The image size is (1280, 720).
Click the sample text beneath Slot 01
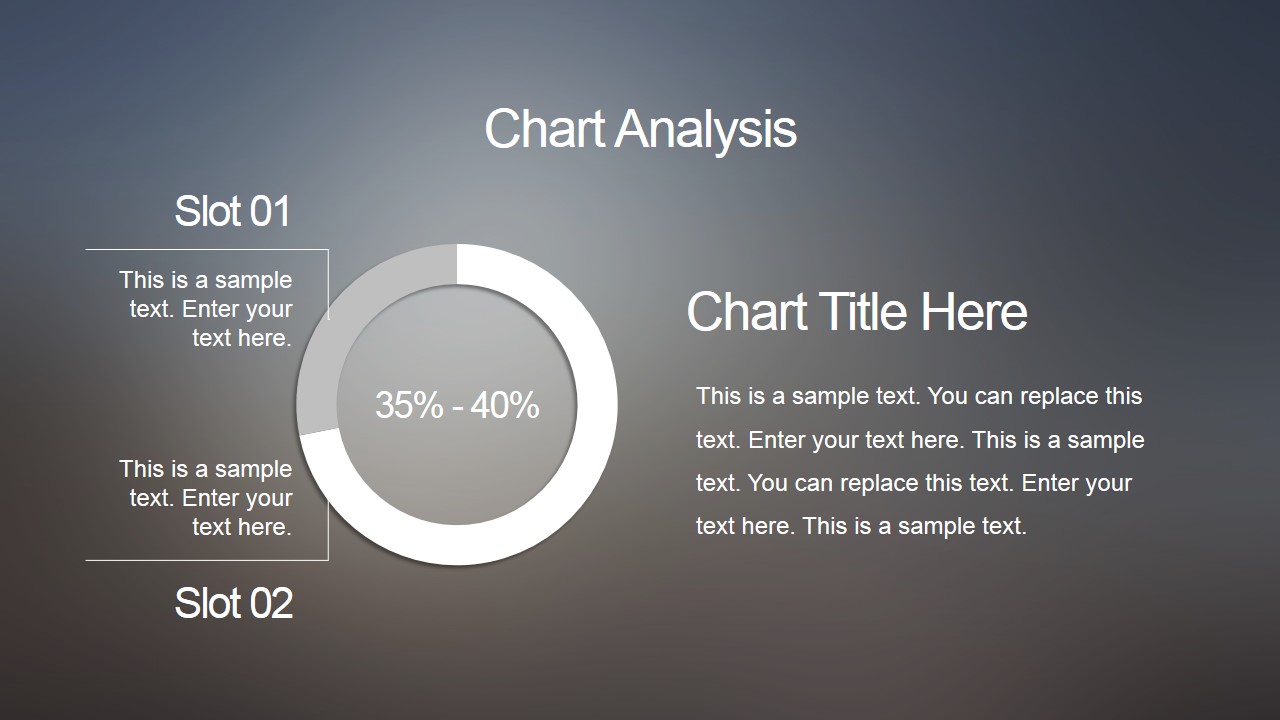(206, 309)
